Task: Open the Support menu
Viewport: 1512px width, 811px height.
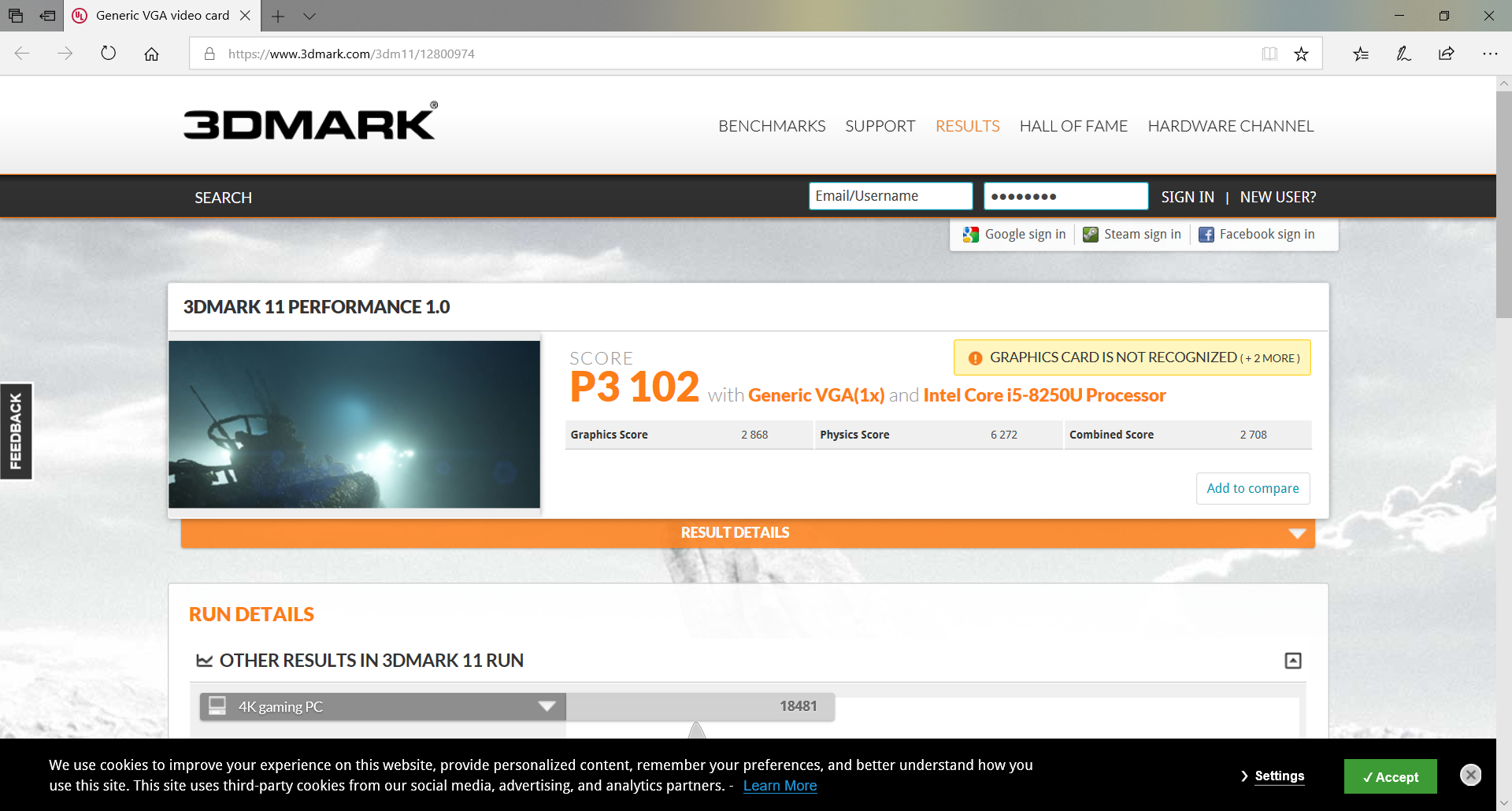Action: 880,126
